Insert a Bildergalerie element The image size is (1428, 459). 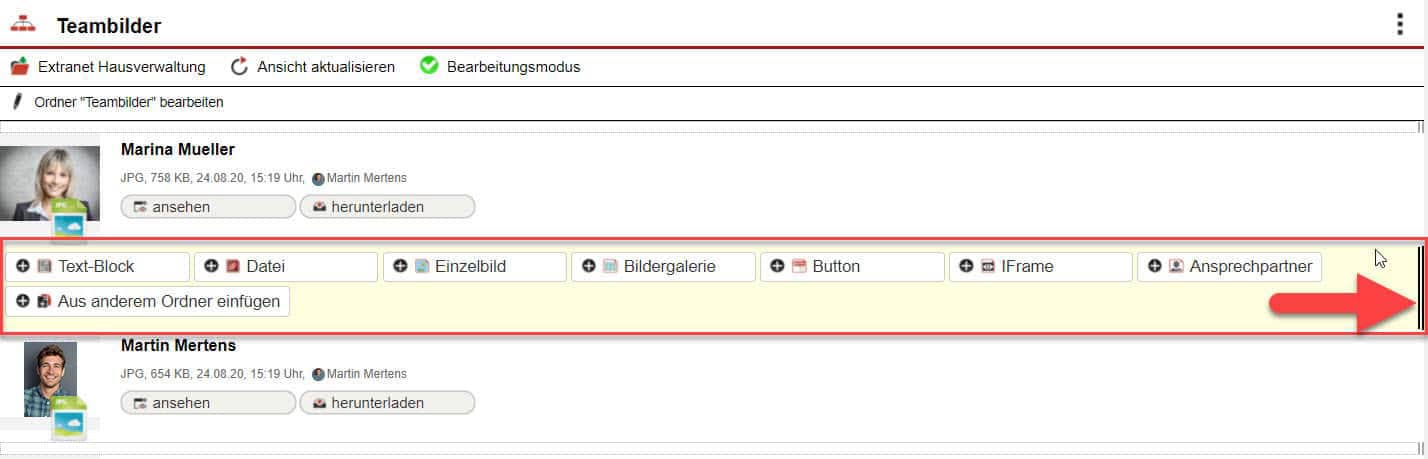663,267
